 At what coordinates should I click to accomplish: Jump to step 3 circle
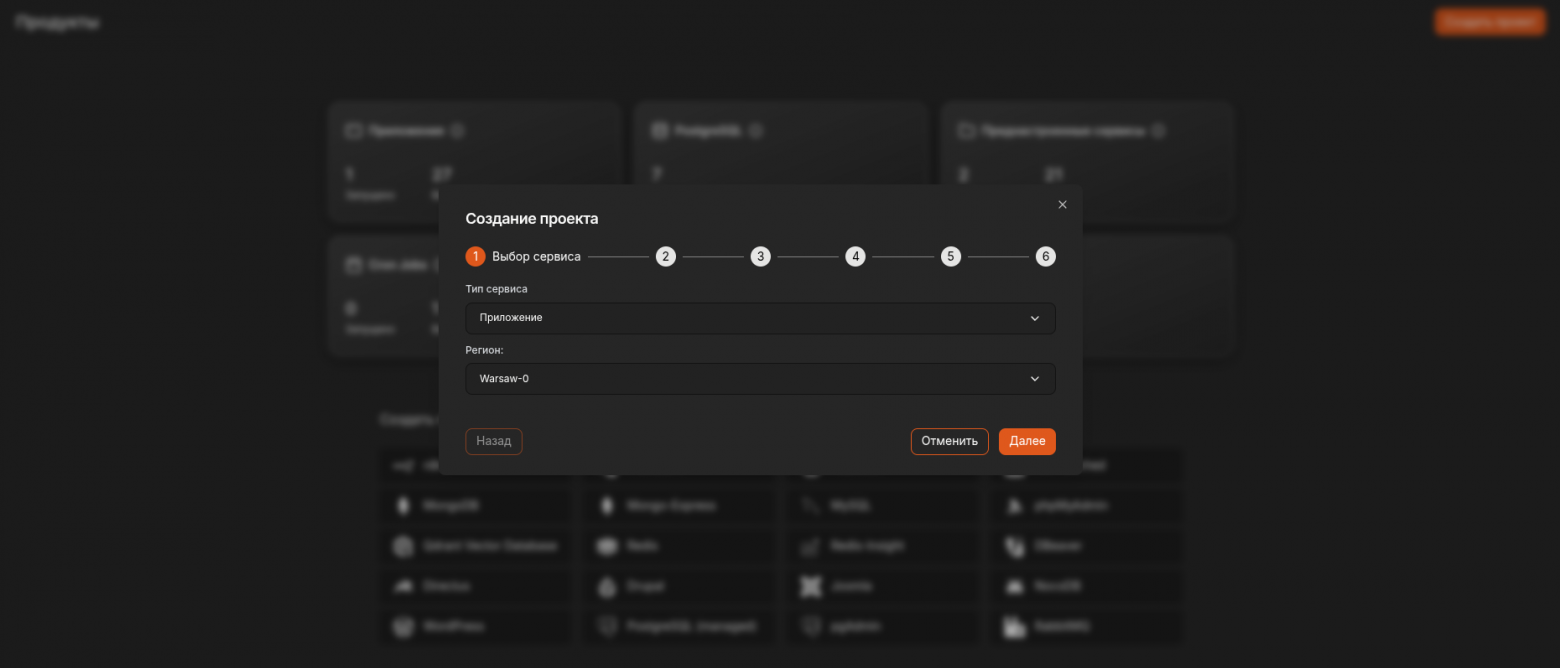pyautogui.click(x=761, y=257)
